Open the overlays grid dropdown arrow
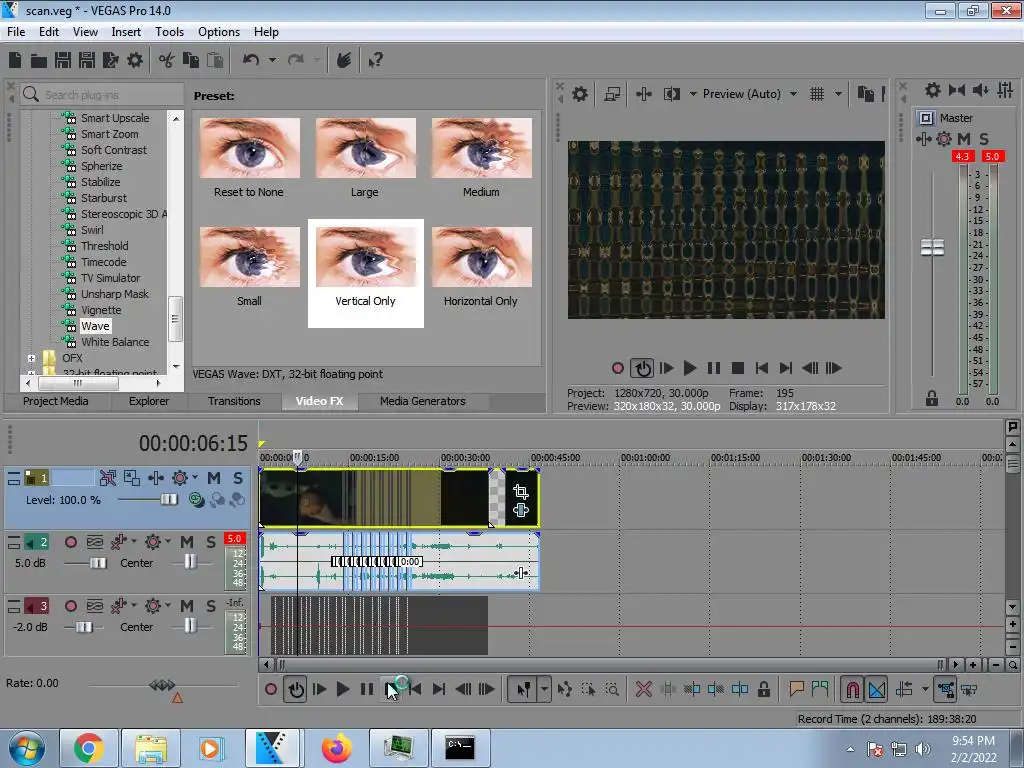 [x=838, y=94]
